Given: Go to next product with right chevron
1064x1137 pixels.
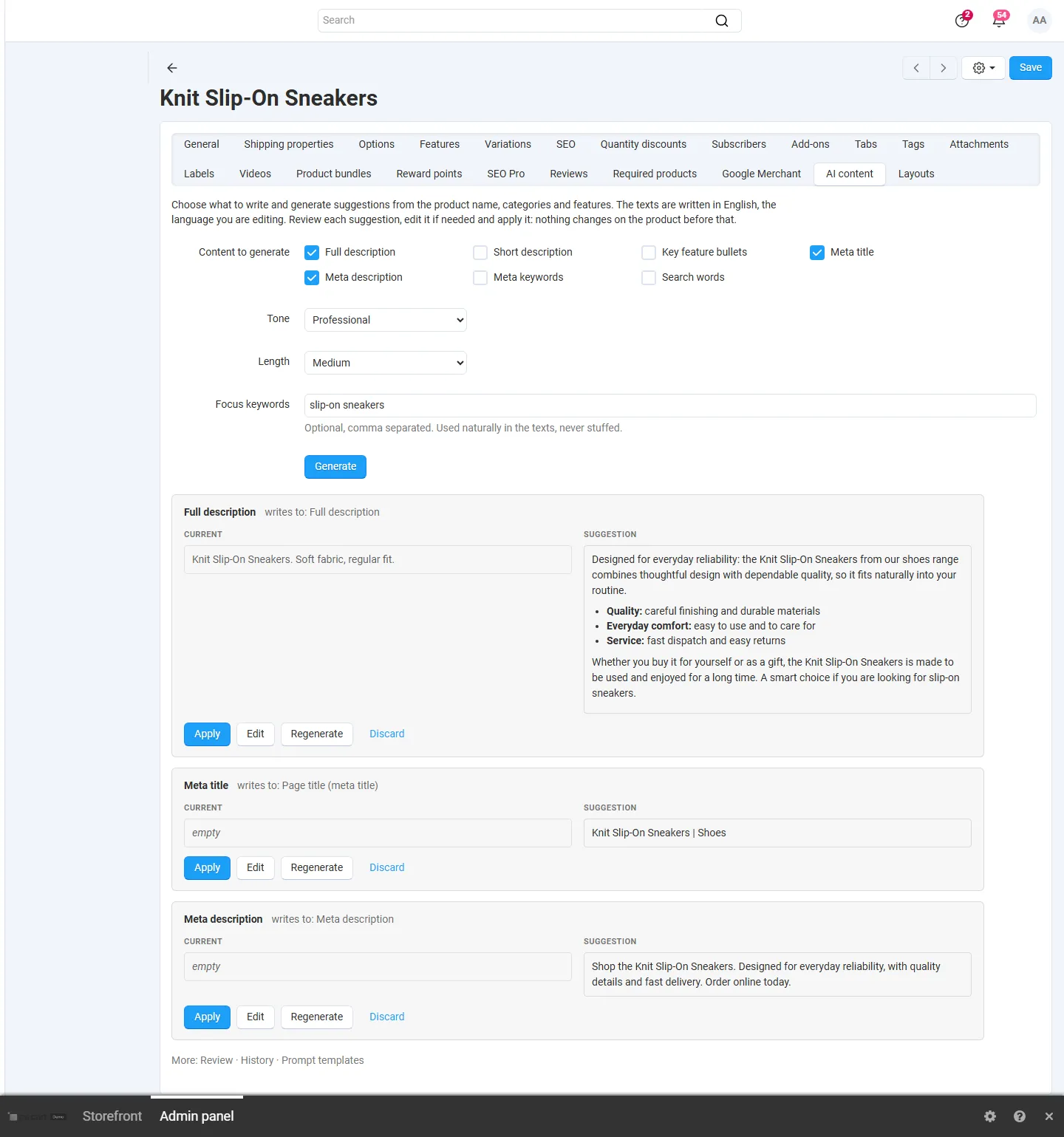Looking at the screenshot, I should (x=944, y=68).
